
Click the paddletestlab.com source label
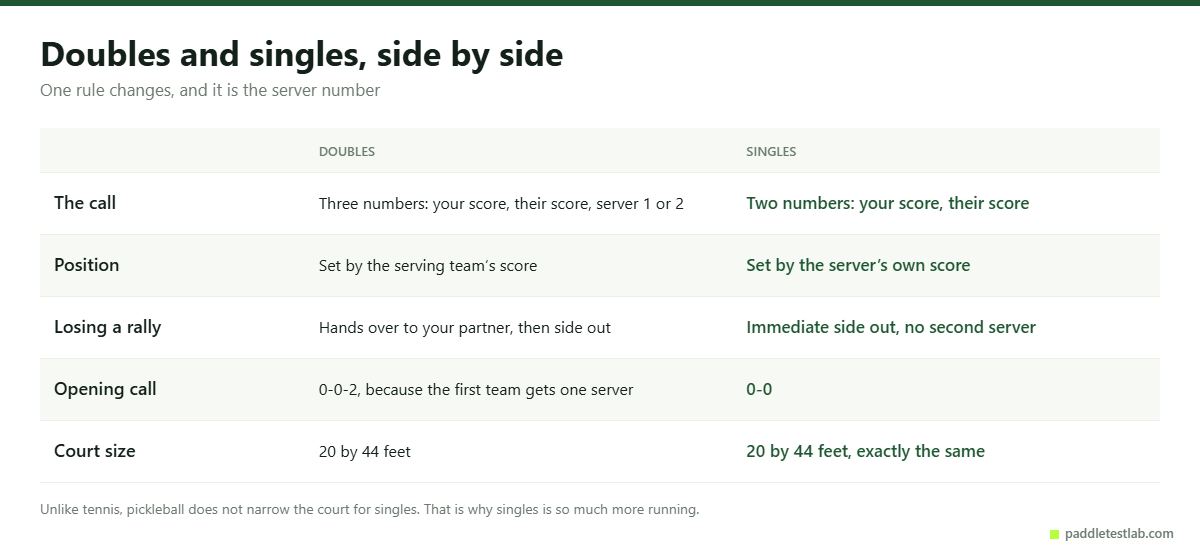[x=1111, y=534]
